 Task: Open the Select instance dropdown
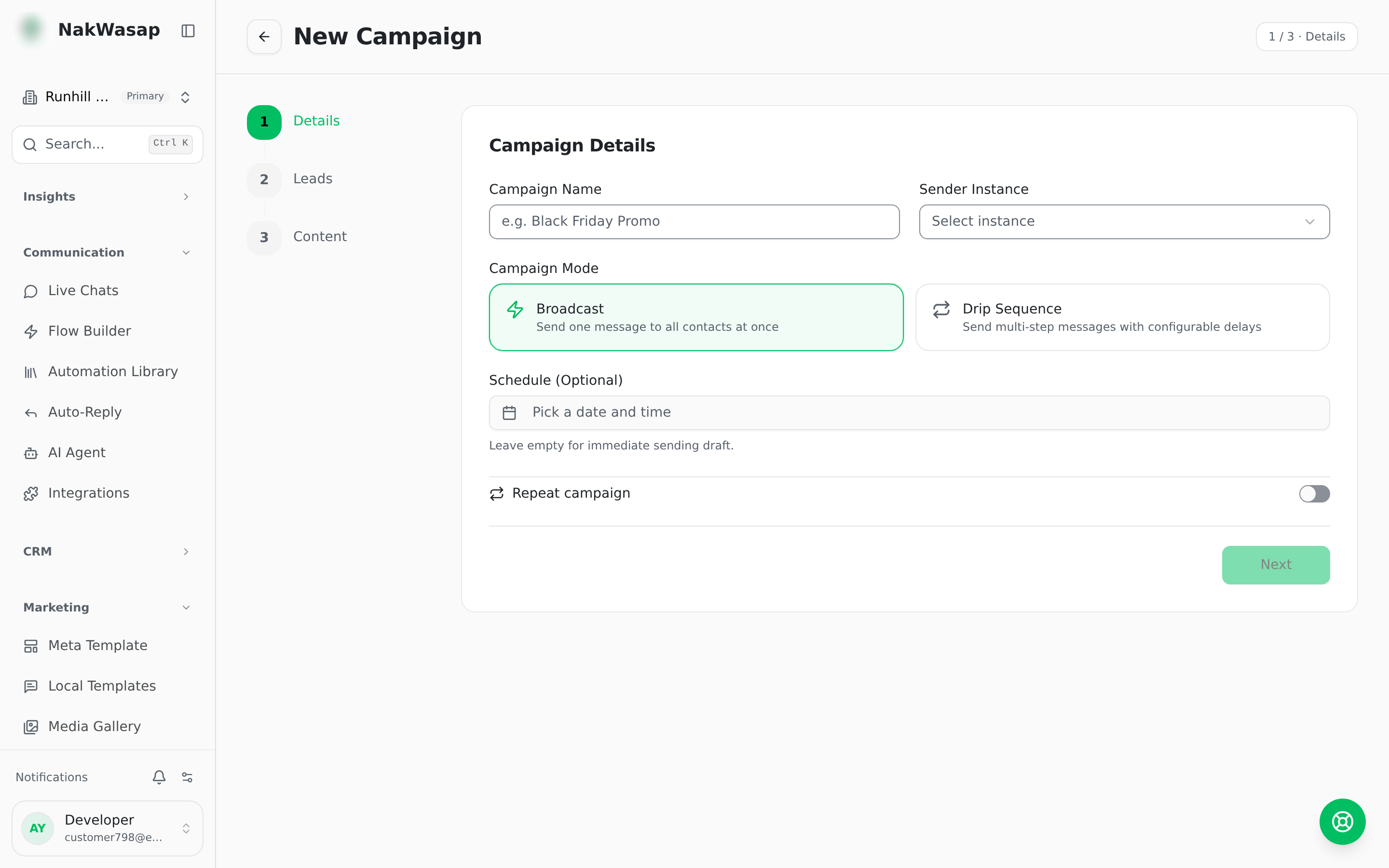pos(1124,222)
